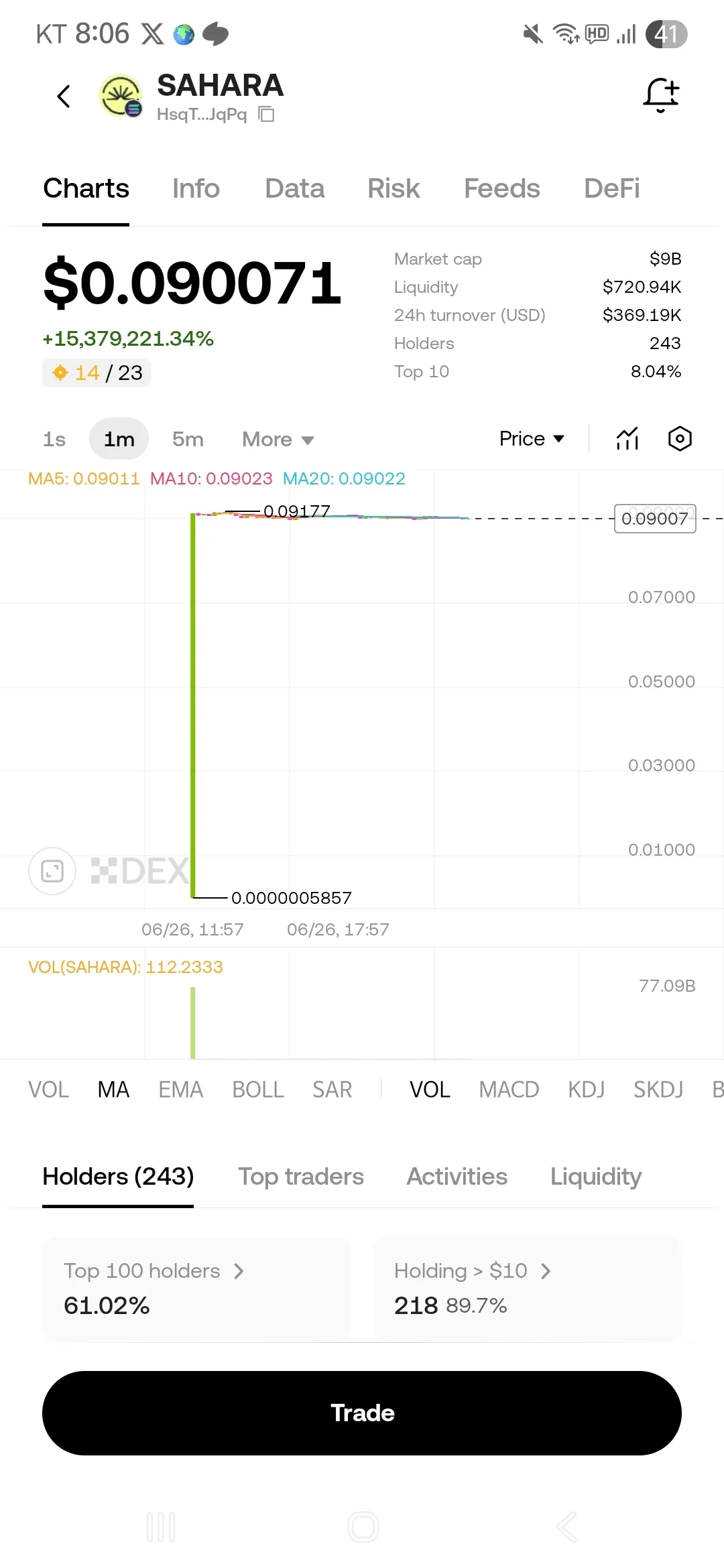Select the 1s timeframe

(x=54, y=440)
